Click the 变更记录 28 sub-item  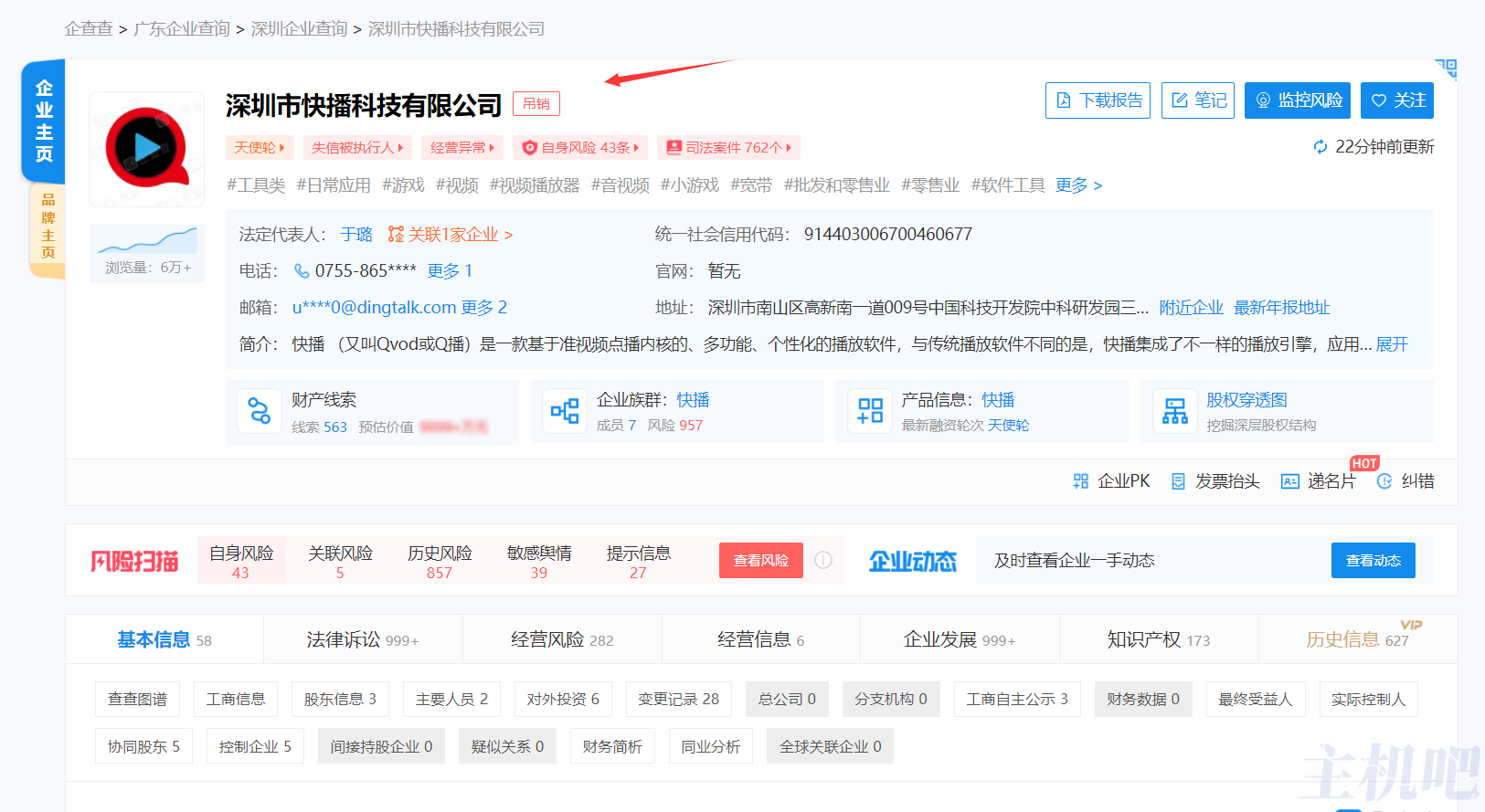[x=679, y=699]
